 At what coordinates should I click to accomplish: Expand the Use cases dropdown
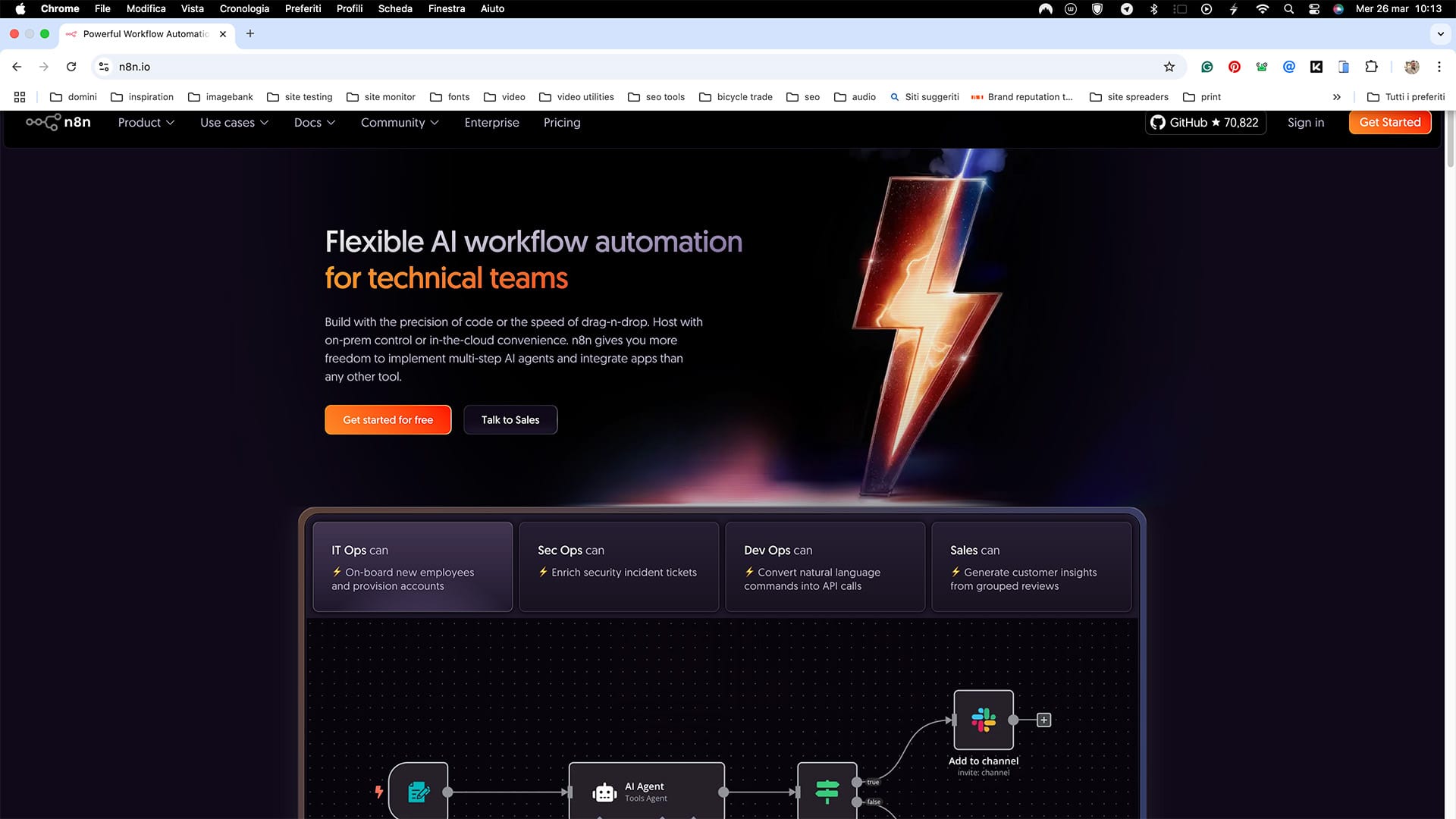point(234,122)
